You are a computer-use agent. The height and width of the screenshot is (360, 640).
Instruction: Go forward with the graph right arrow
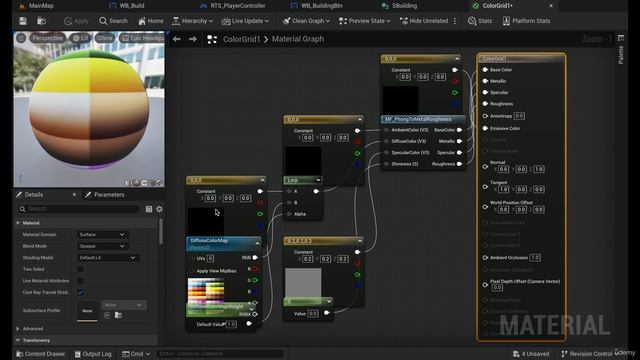pyautogui.click(x=193, y=39)
